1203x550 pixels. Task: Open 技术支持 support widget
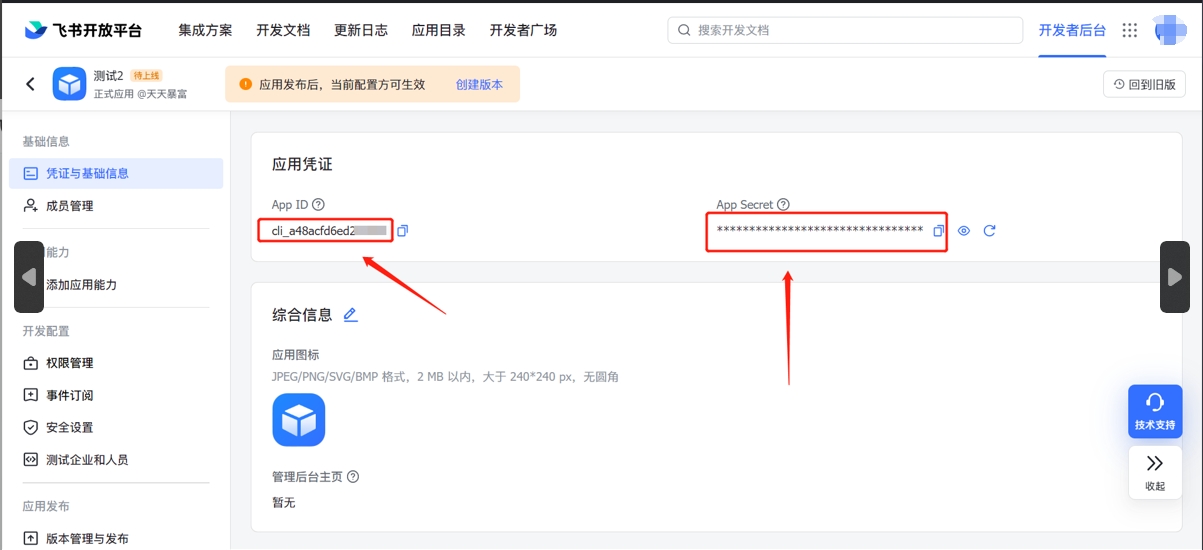(x=1155, y=411)
